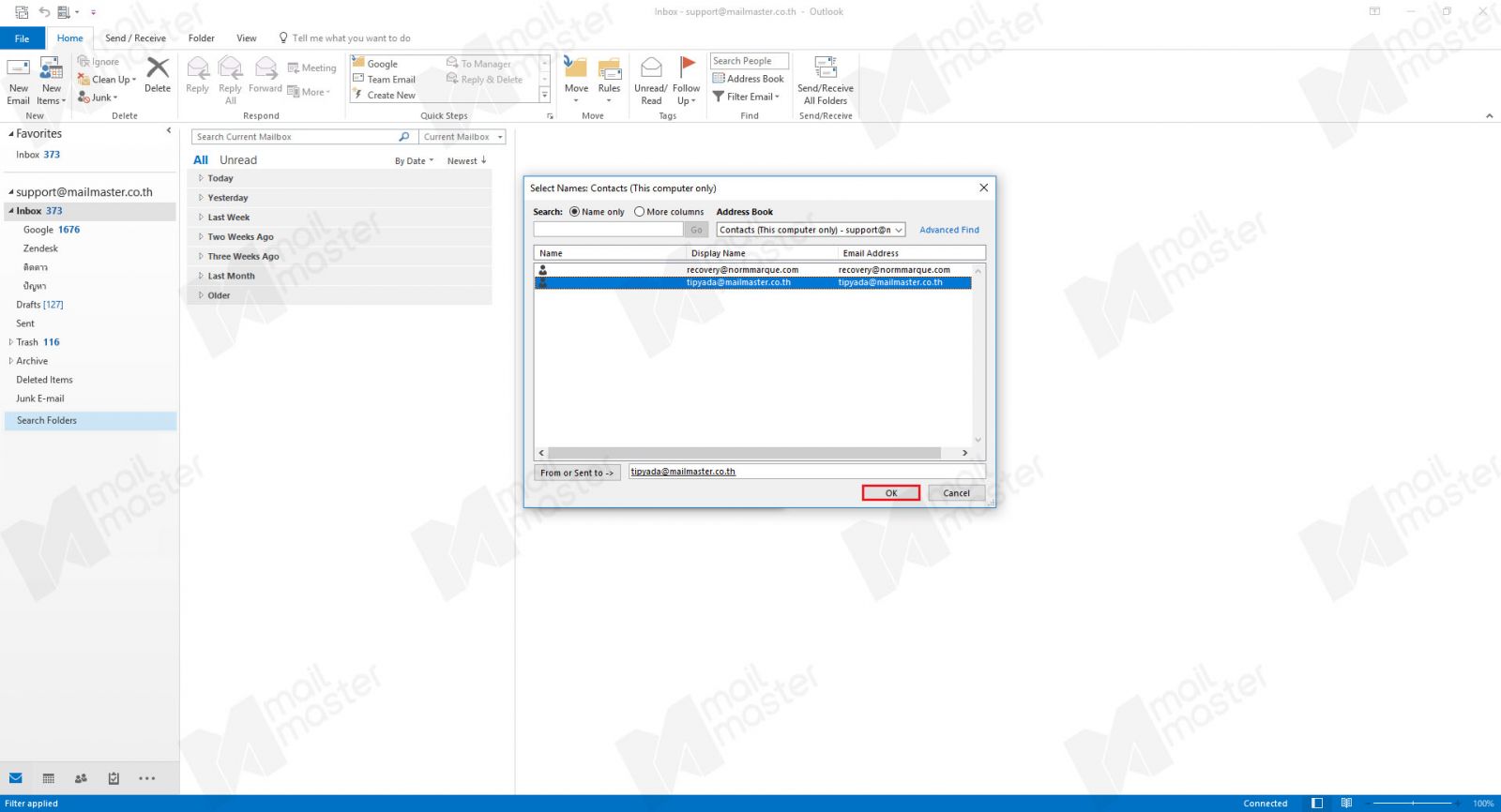Open the Junk E-mail folder
This screenshot has width=1501, height=812.
(x=39, y=398)
